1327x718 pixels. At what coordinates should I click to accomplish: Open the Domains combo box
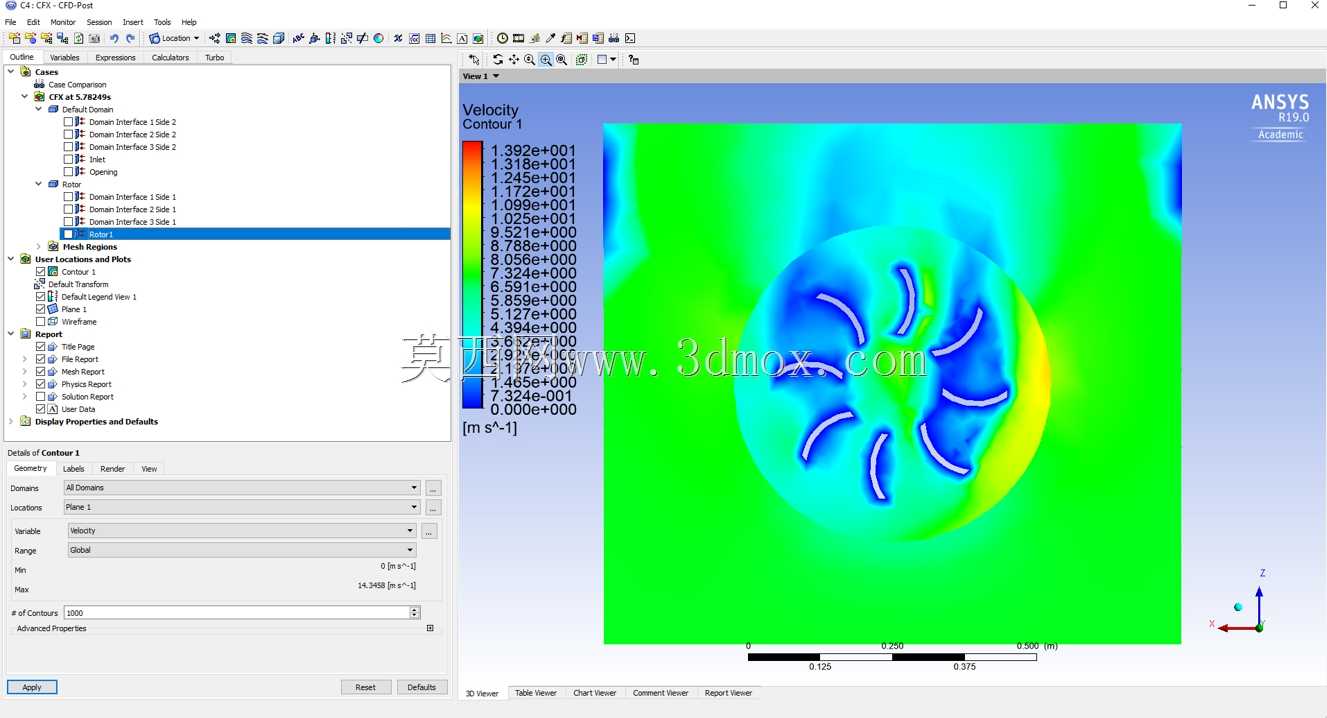(x=242, y=488)
